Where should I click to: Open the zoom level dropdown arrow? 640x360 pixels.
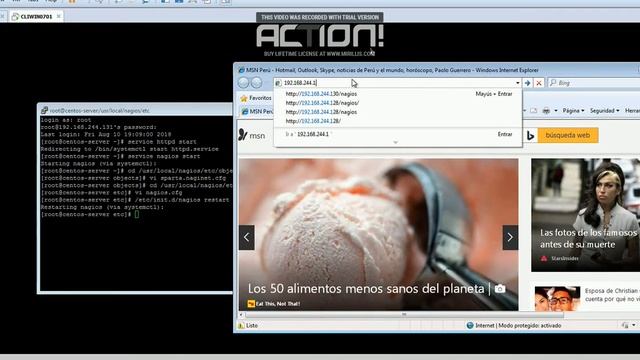[633, 325]
